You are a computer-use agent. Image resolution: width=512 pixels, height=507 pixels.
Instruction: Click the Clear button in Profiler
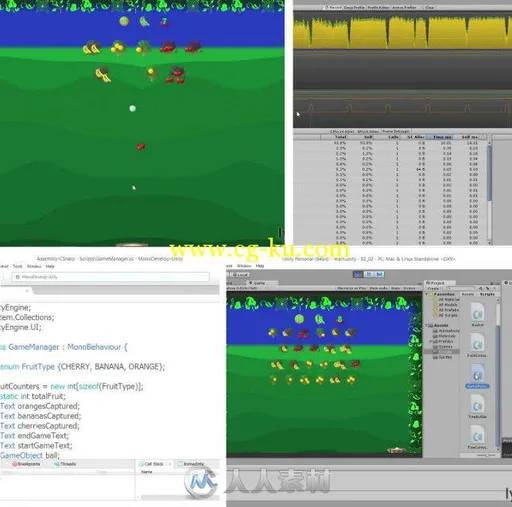pos(429,7)
